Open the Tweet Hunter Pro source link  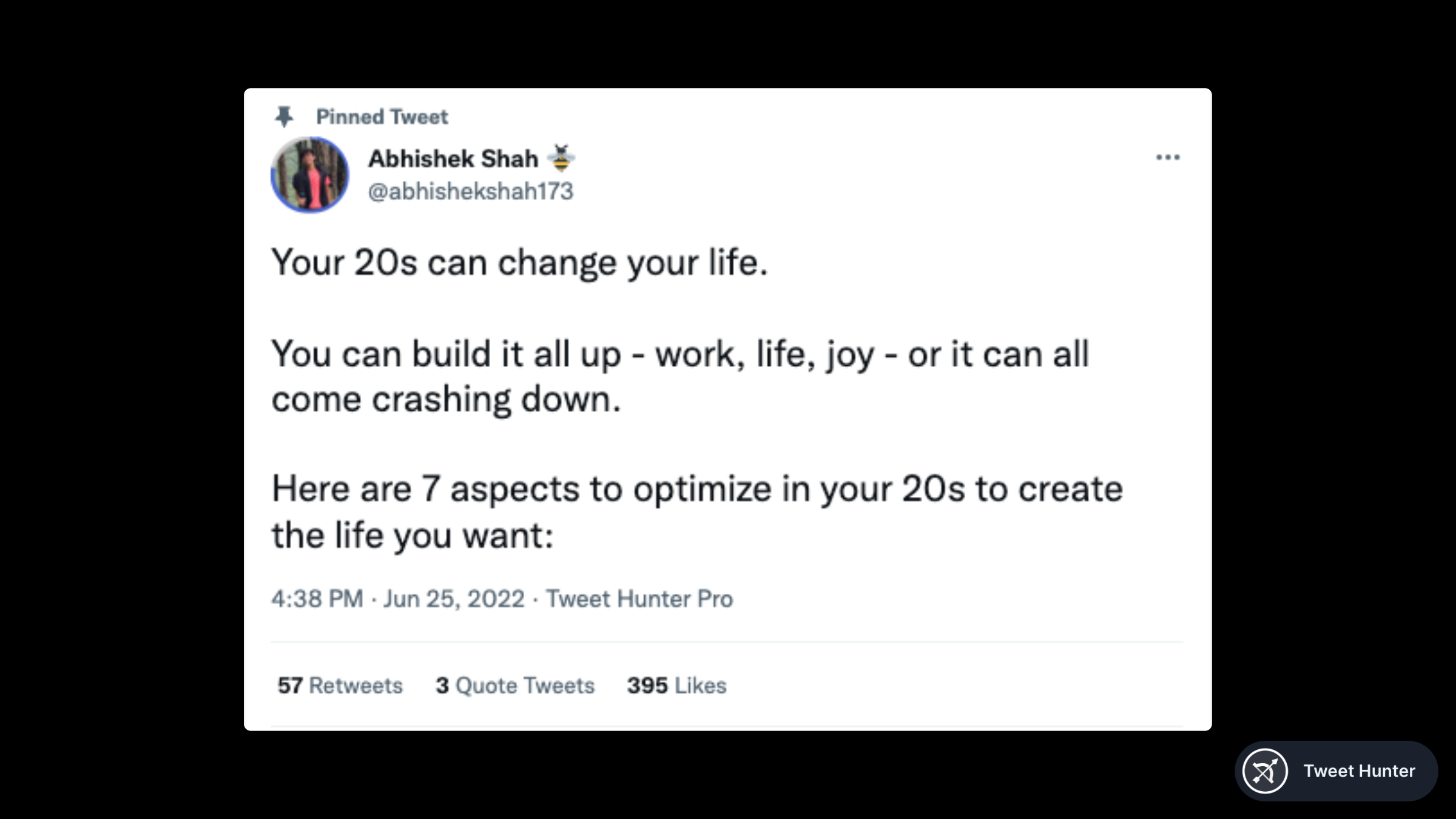[639, 599]
